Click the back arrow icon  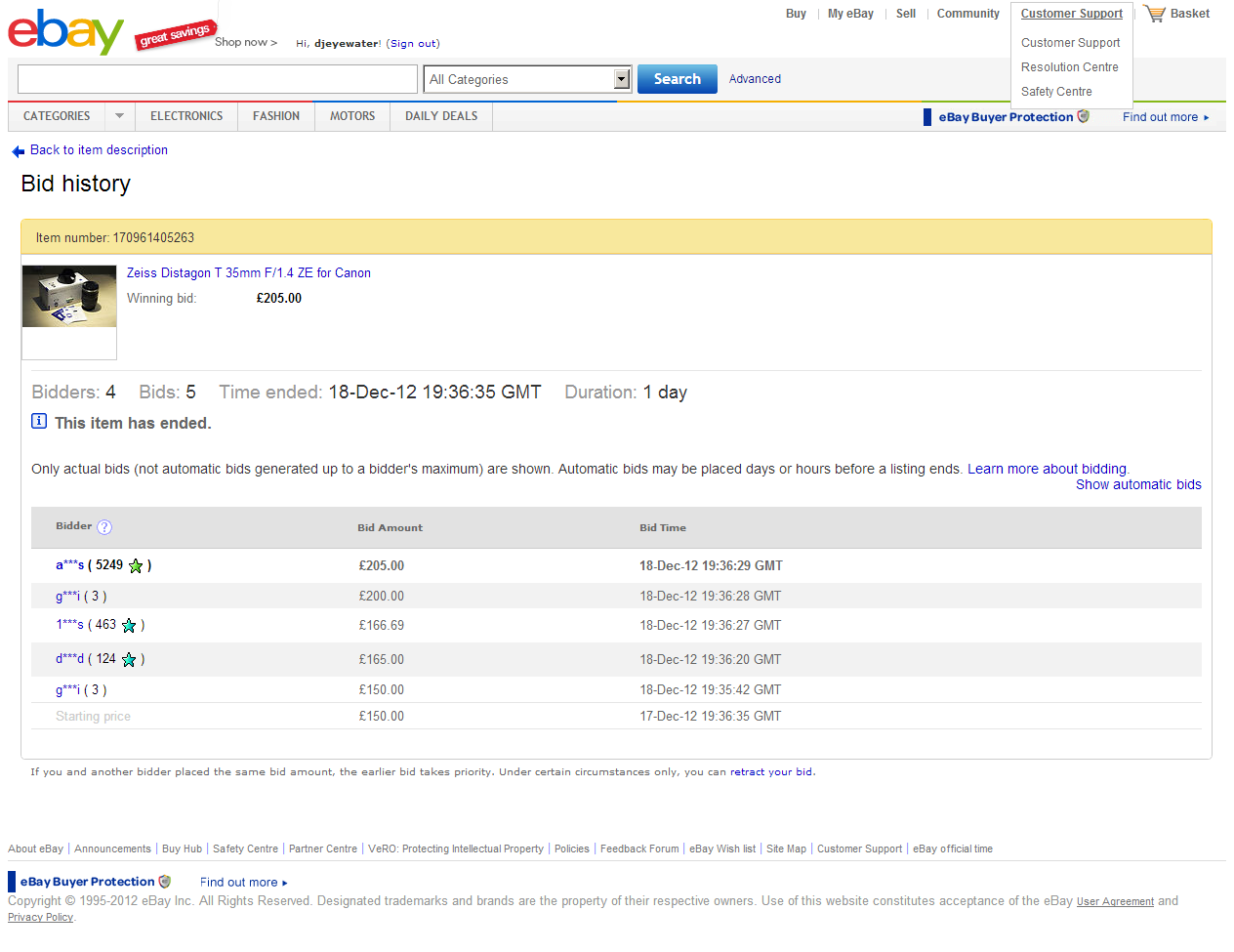tap(18, 151)
